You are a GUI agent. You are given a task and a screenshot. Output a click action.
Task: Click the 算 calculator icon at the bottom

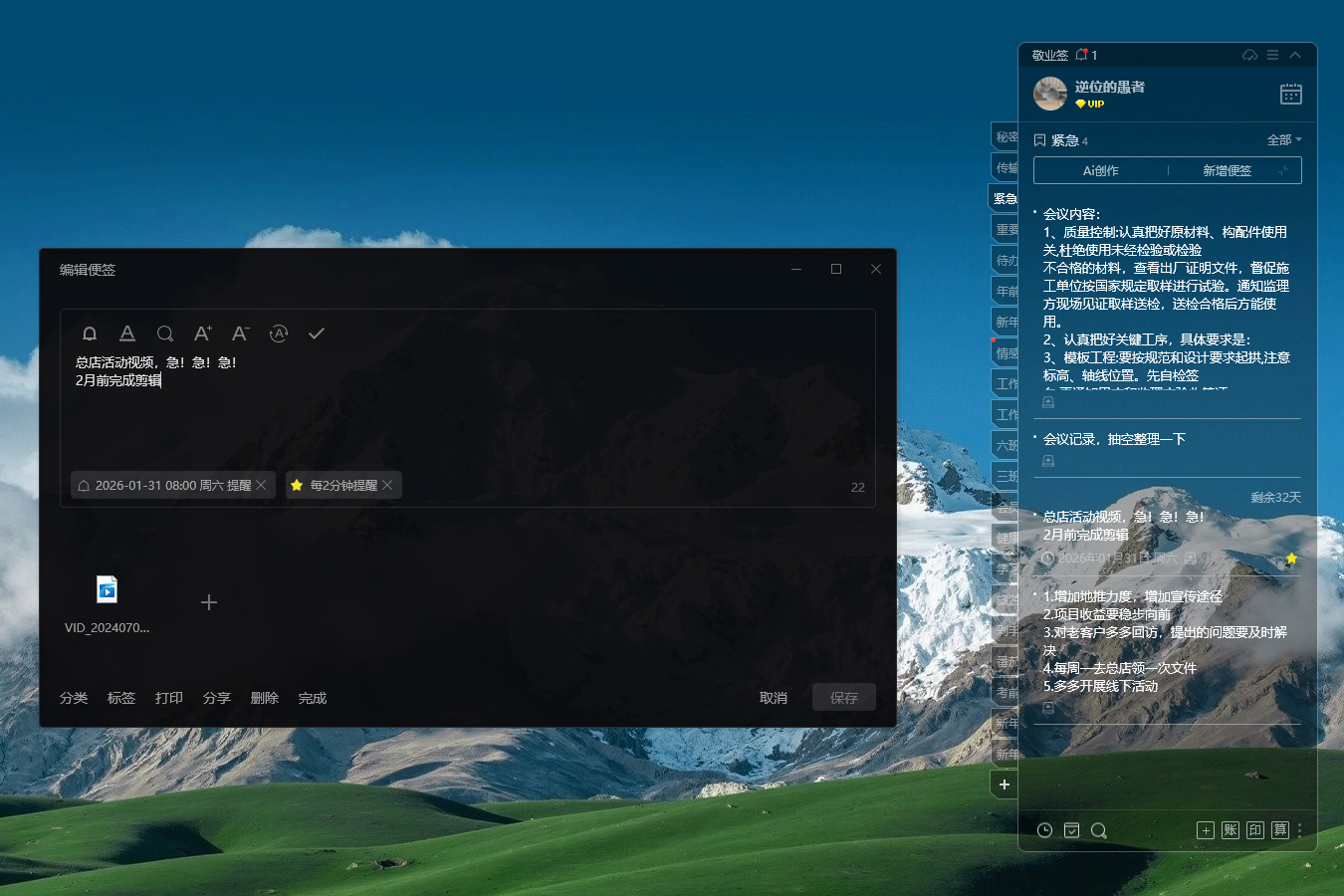(1279, 829)
